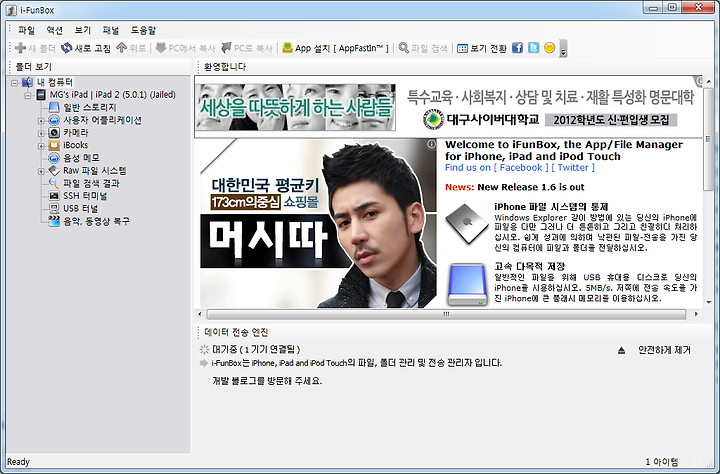Click the 대기중 (1 기기 연결됨) status text
Viewport: 720px width, 474px height.
pos(256,350)
